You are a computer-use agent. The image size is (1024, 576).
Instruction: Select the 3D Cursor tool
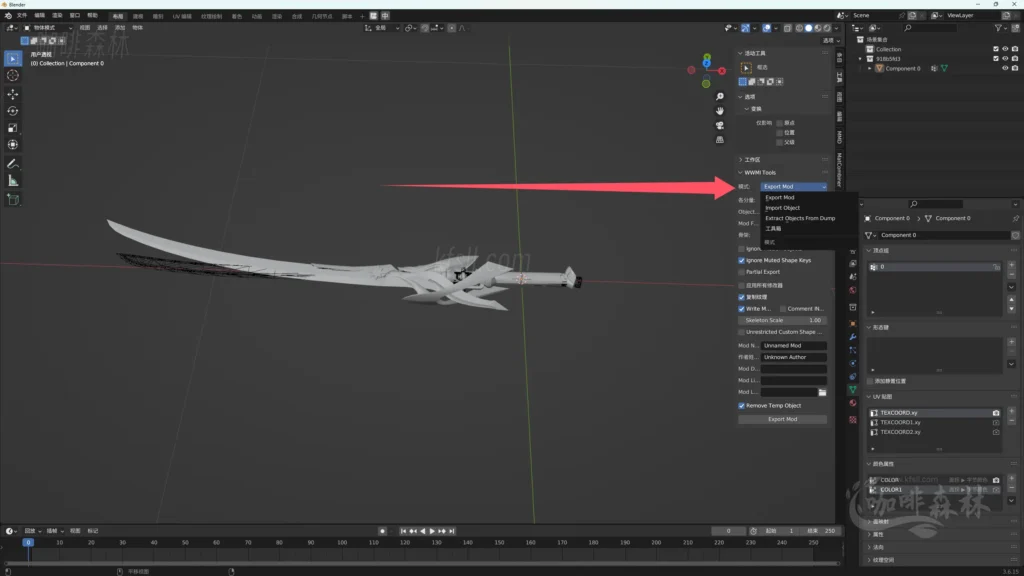coord(13,75)
